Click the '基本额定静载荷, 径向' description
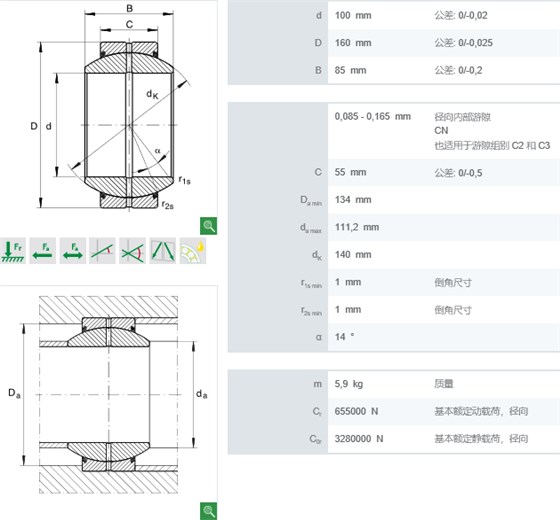560x520 pixels. [x=481, y=439]
